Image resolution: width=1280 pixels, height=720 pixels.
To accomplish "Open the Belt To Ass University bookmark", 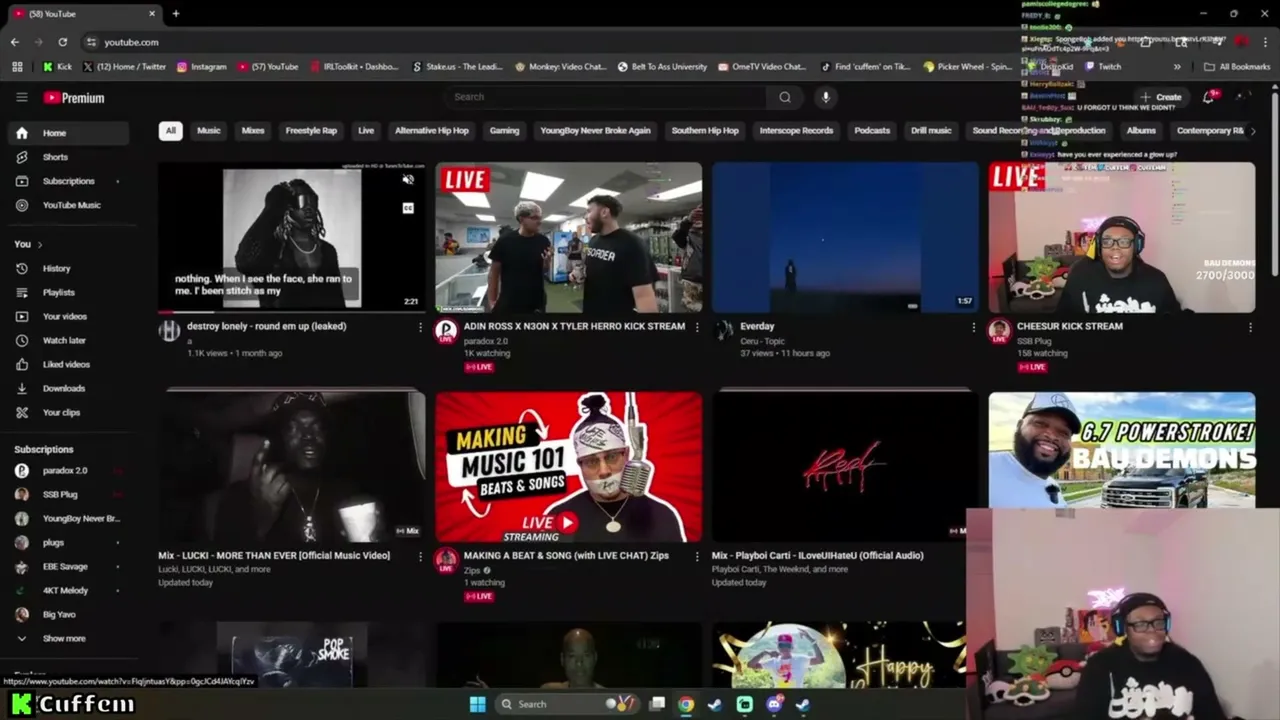I will (x=662, y=67).
